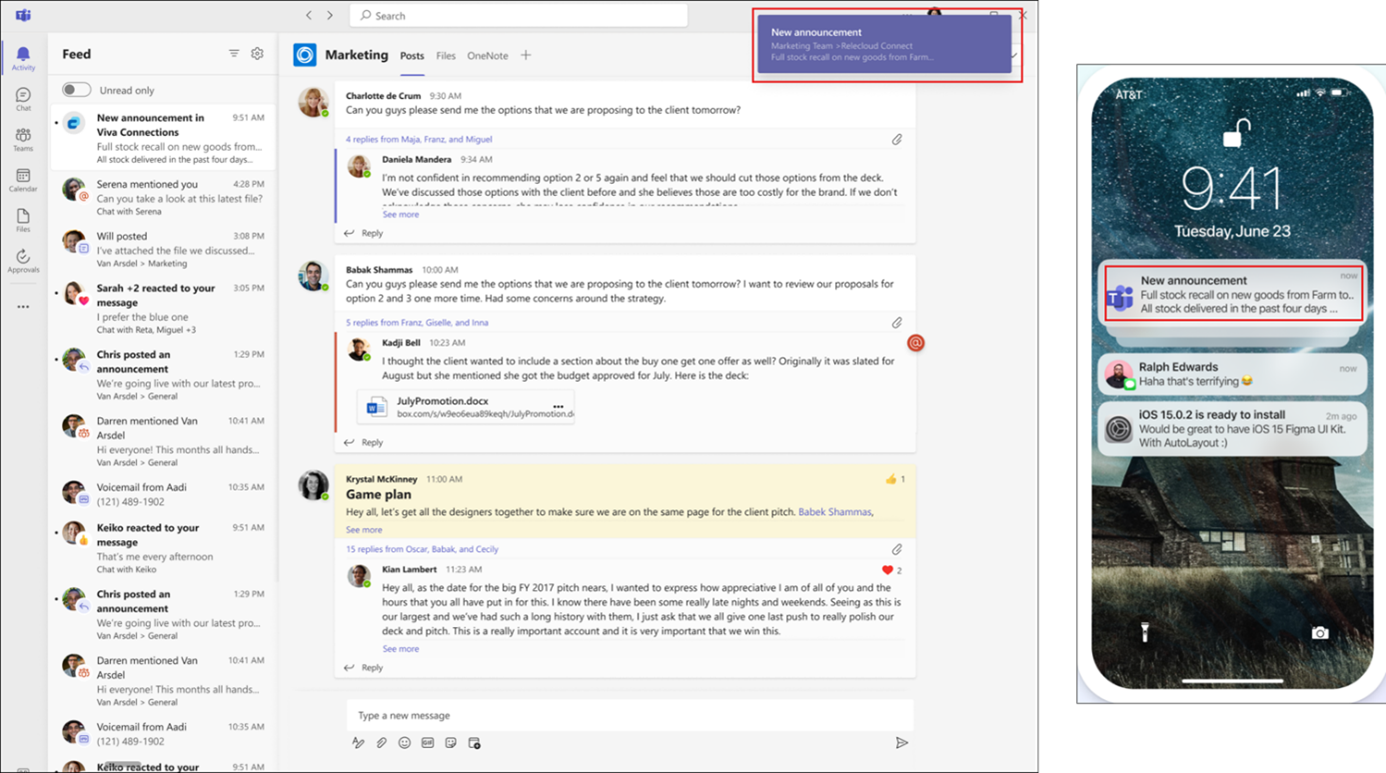1386x773 pixels.
Task: Tap Ralph Edwards notification on phone
Action: (x=1232, y=374)
